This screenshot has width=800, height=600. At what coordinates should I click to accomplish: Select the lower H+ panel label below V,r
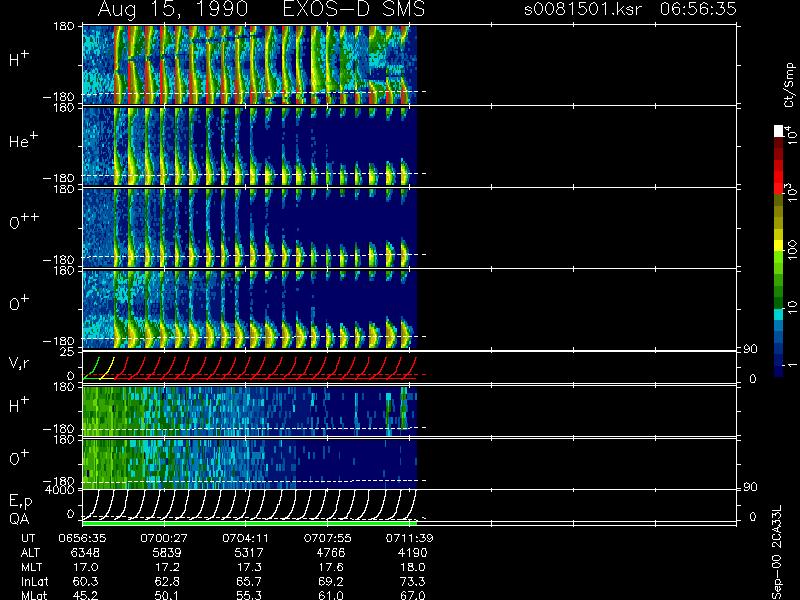click(x=19, y=405)
